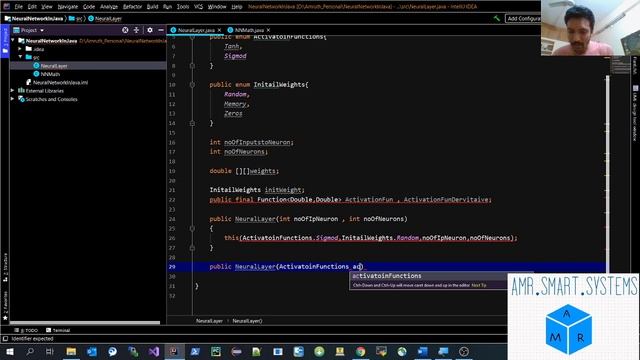The height and width of the screenshot is (360, 640).
Task: Open the Terminal tool window
Action: 58,330
